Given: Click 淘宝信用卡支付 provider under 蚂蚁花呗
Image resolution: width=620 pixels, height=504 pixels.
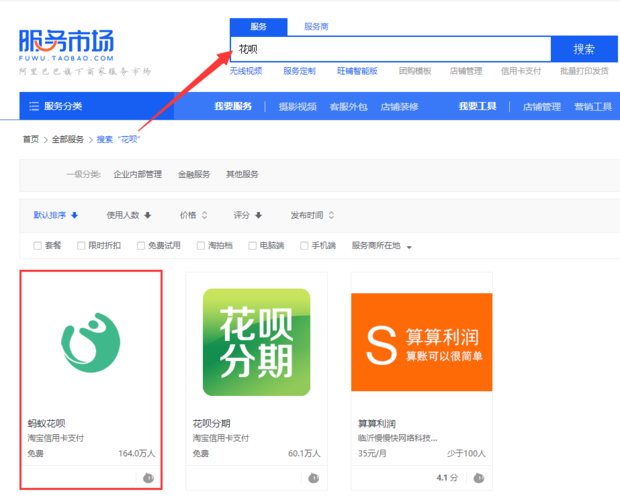Looking at the screenshot, I should pos(55,438).
